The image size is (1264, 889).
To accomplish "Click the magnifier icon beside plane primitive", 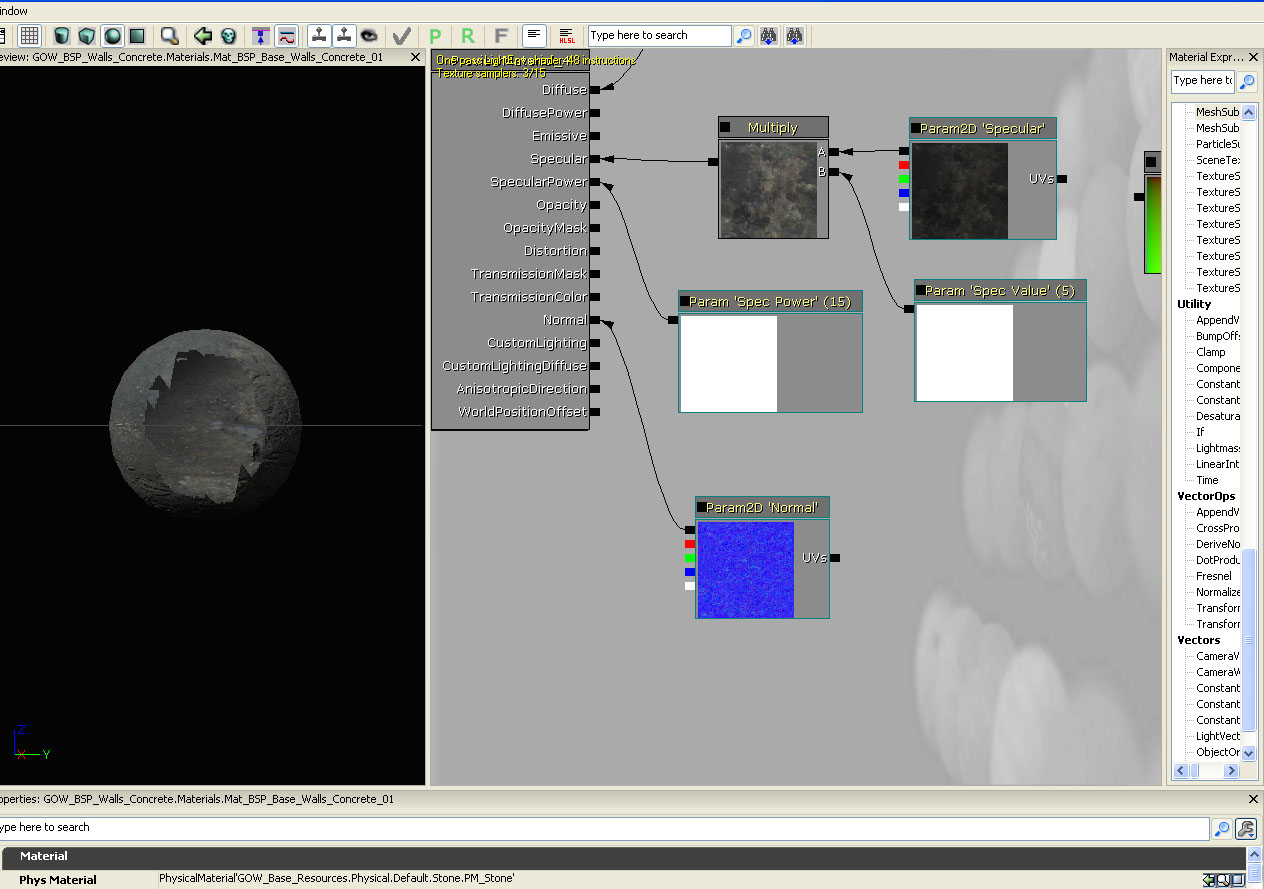I will [170, 36].
